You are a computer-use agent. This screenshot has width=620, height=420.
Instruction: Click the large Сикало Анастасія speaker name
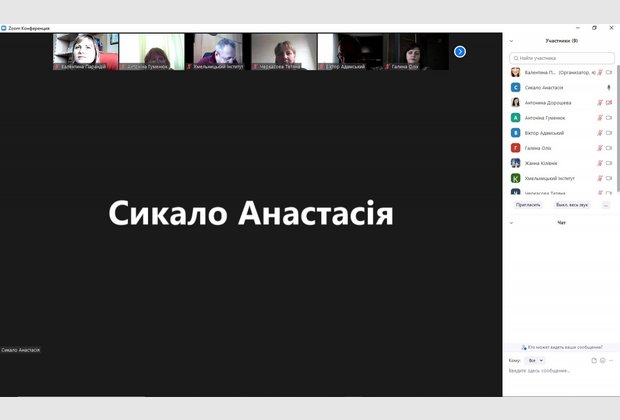click(251, 213)
